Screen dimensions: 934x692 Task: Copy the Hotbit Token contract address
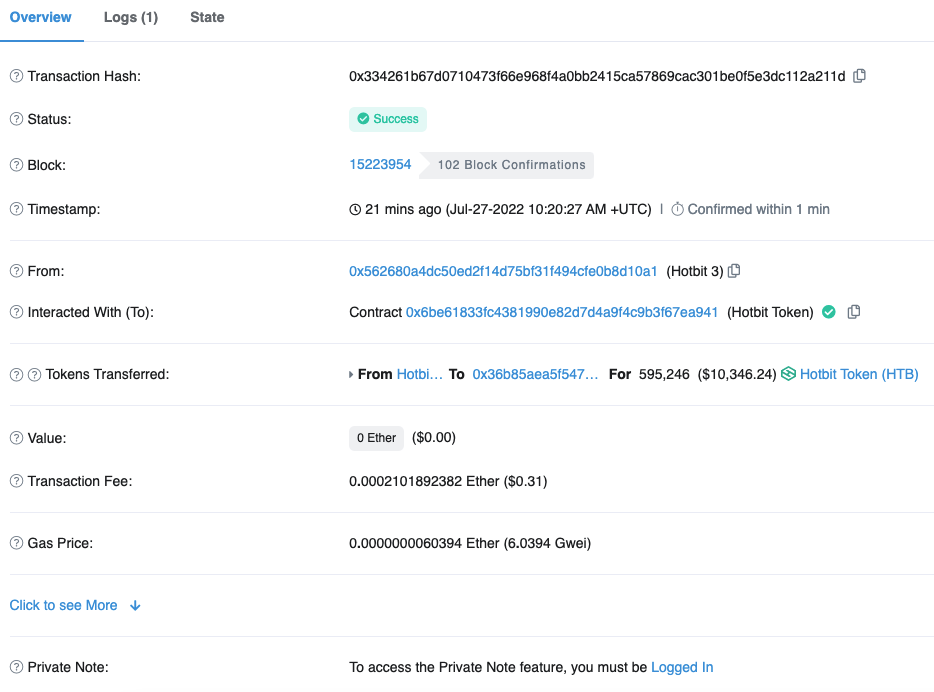[x=853, y=312]
